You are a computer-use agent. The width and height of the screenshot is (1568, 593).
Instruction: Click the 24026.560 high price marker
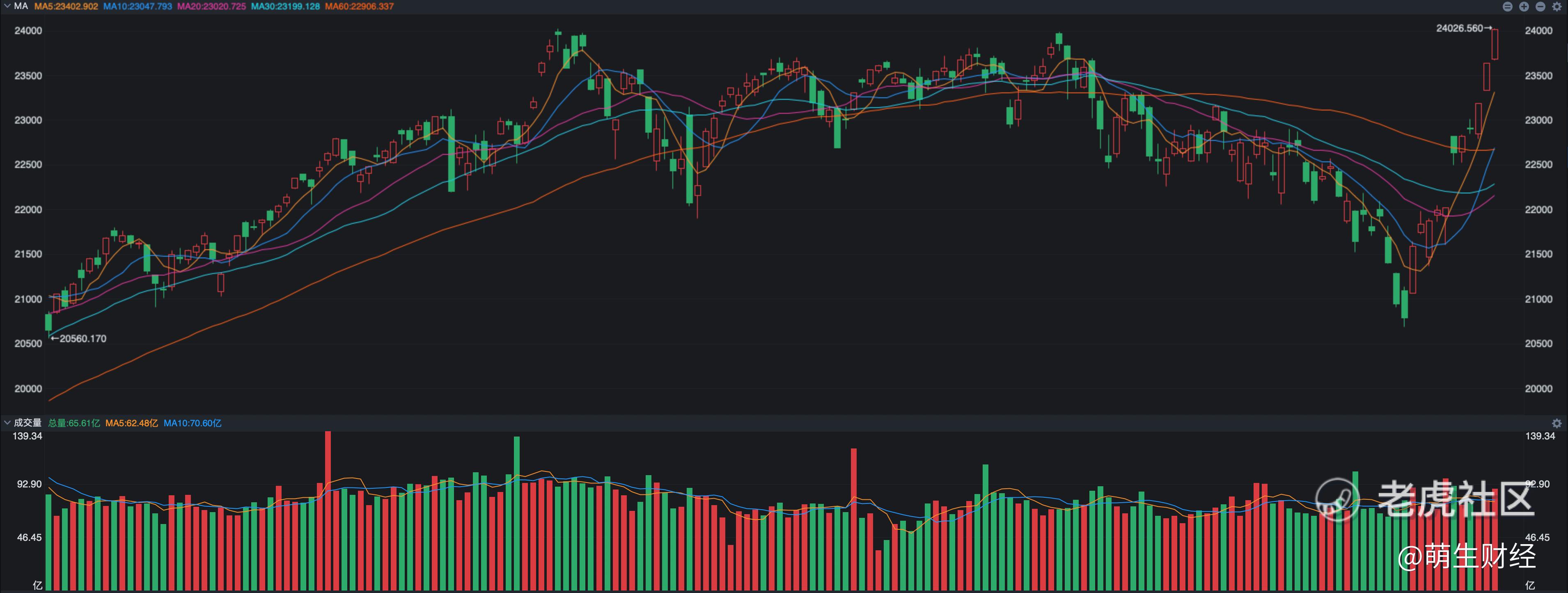point(1459,29)
